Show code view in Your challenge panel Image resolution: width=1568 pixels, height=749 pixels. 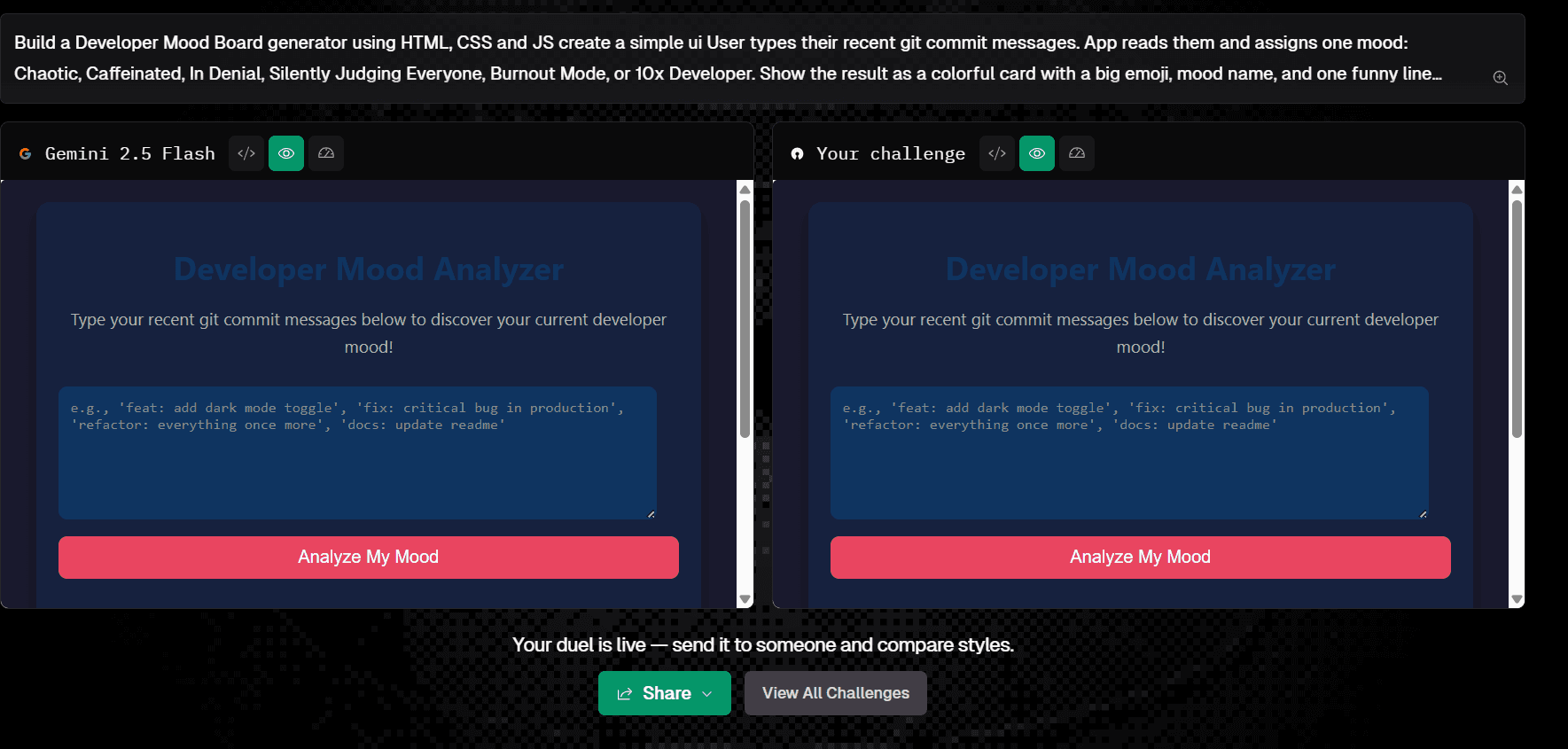(x=997, y=153)
